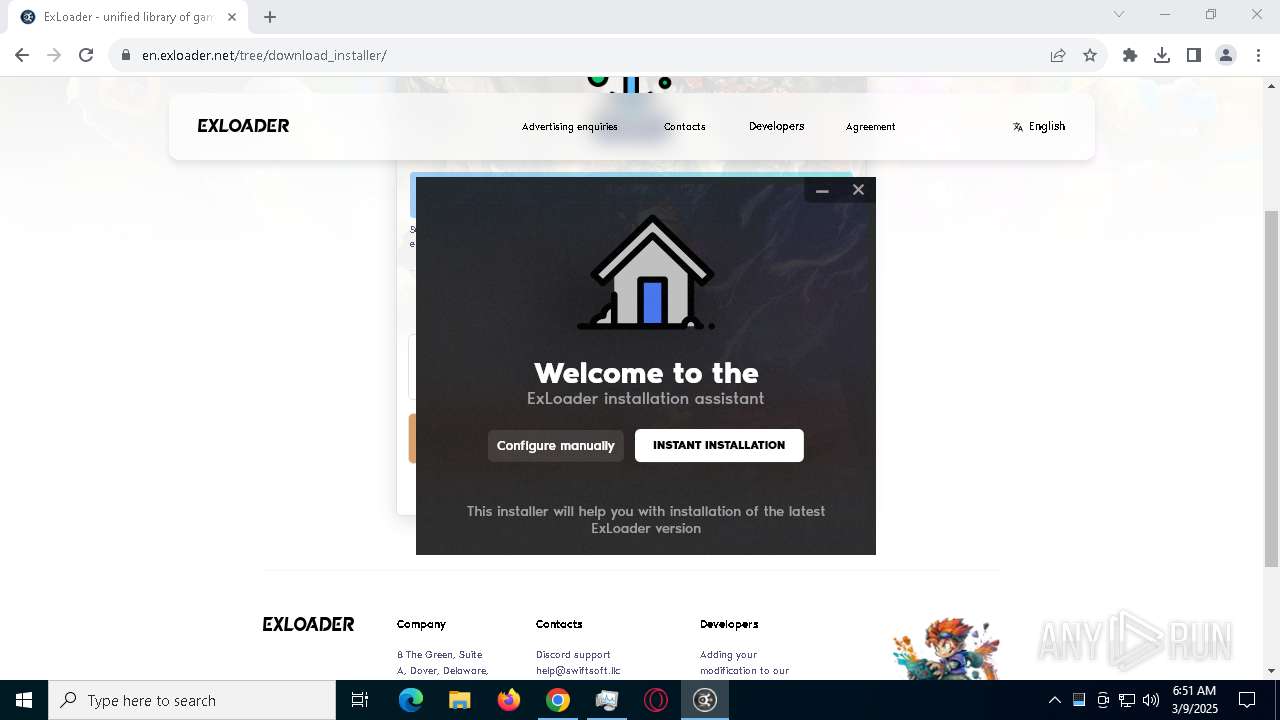Open Advertising enquiries page
1280x720 pixels.
pos(570,127)
